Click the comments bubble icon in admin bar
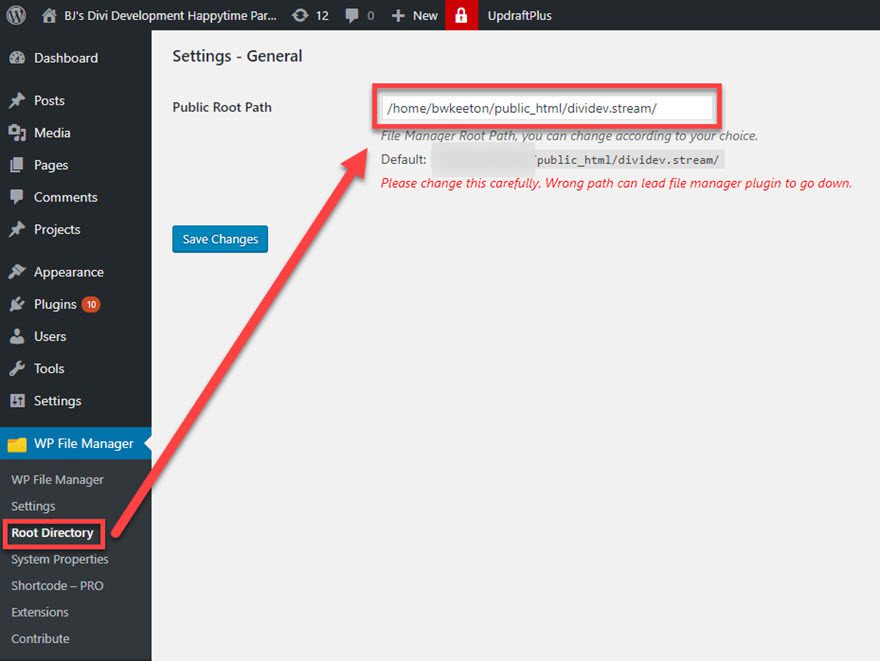 352,15
